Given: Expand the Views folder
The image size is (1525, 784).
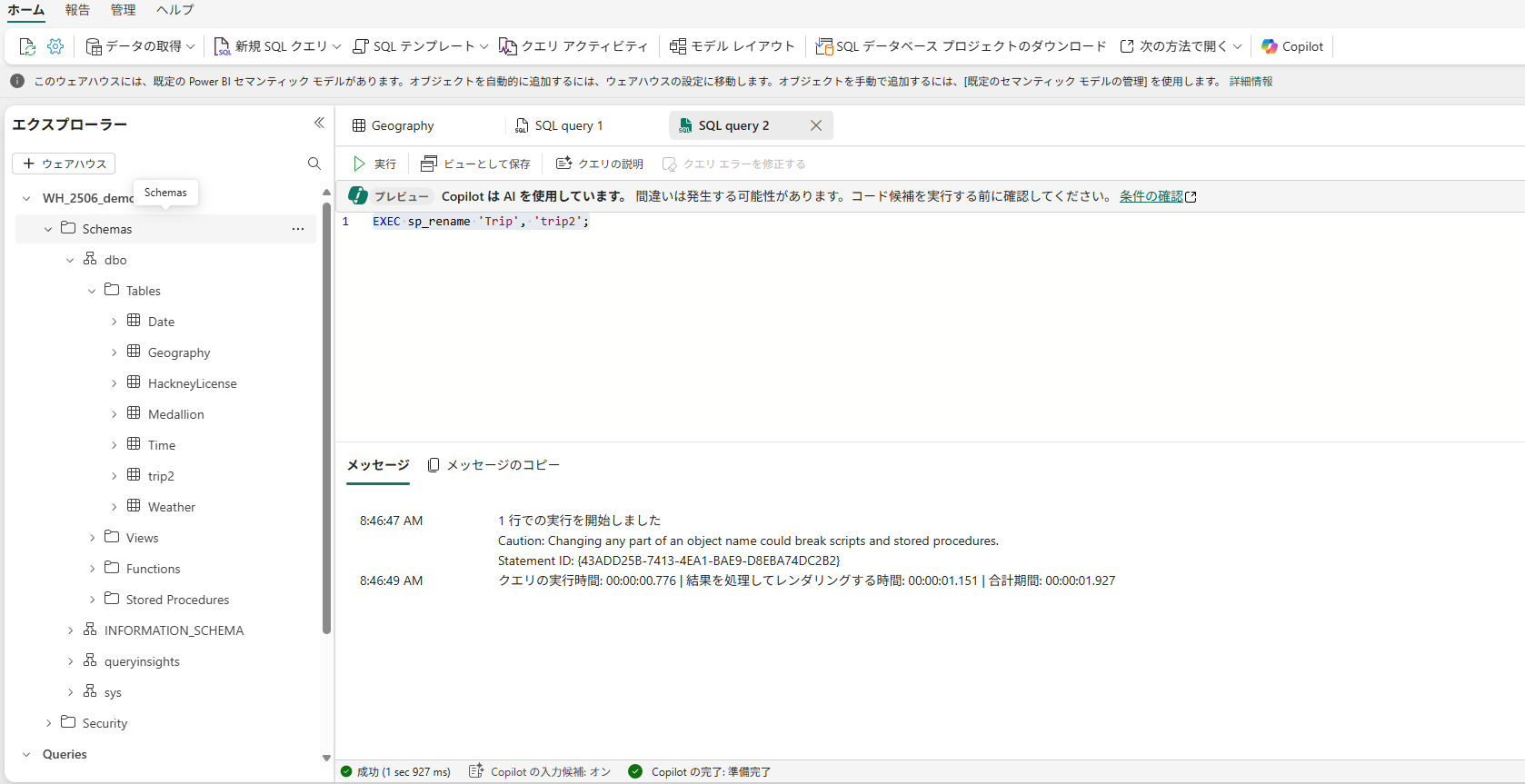Looking at the screenshot, I should 92,538.
